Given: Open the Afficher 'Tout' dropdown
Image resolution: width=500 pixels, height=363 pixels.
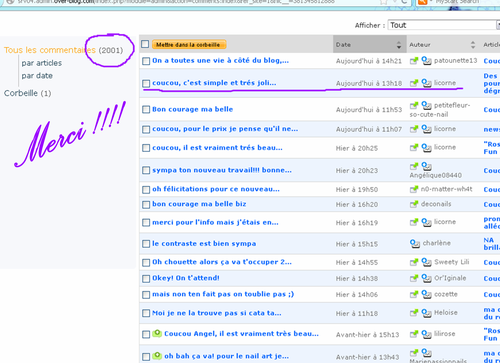Looking at the screenshot, I should pos(443,25).
